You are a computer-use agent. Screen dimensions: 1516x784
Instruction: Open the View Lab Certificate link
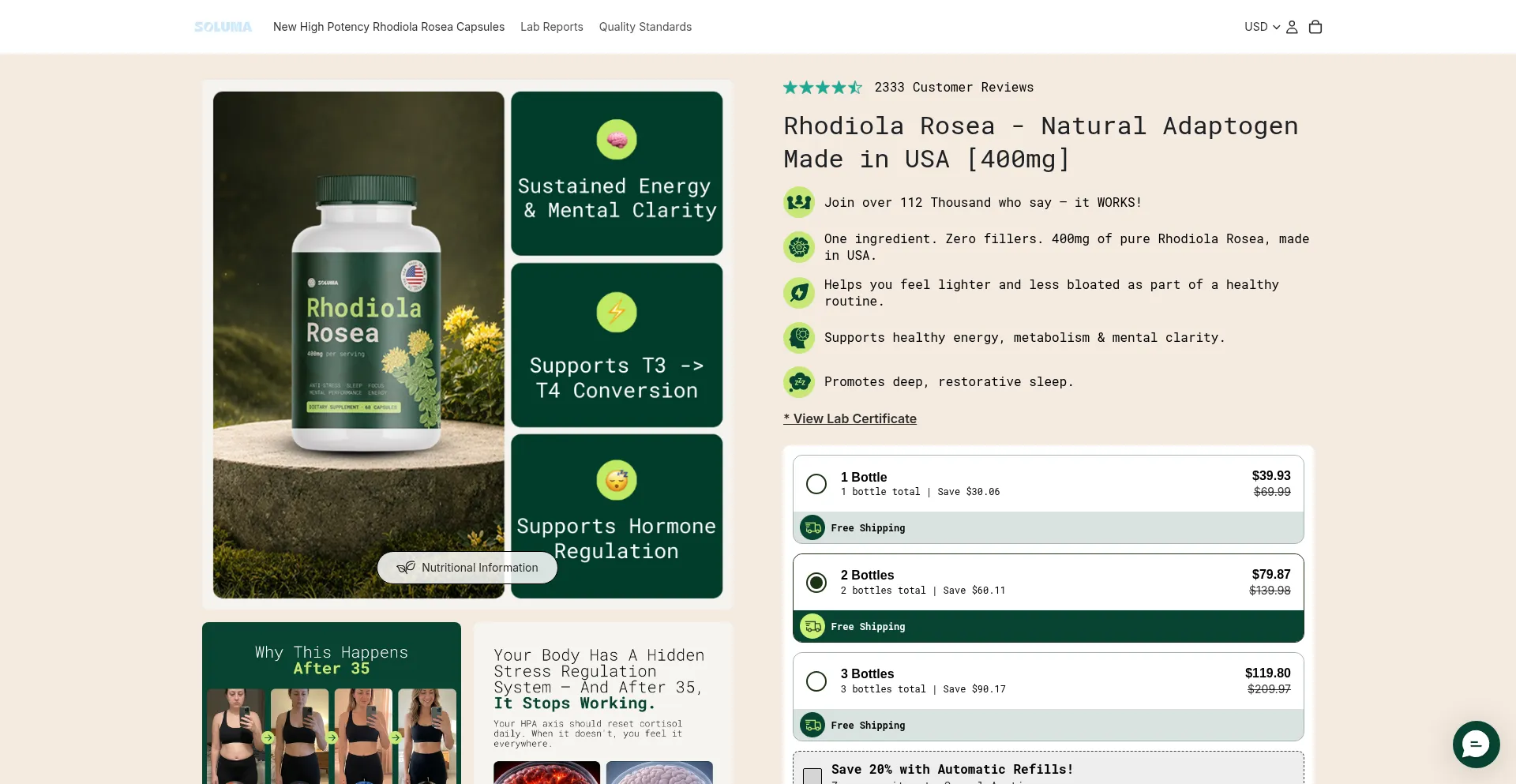click(850, 418)
